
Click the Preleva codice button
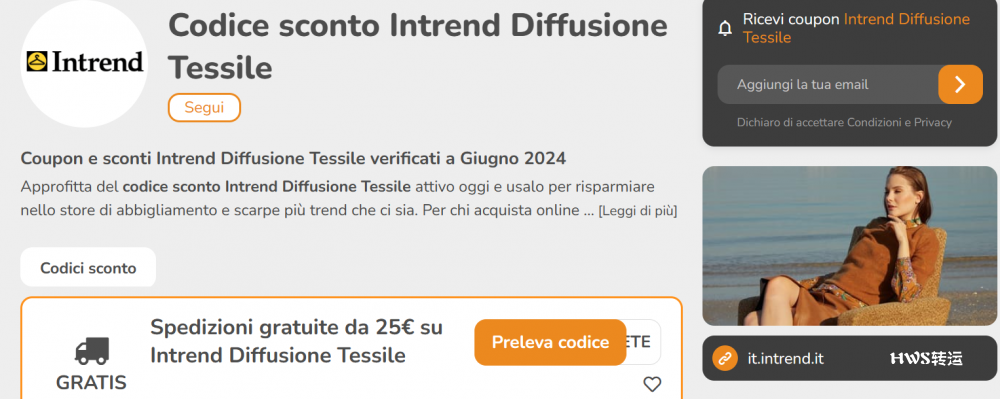pyautogui.click(x=550, y=342)
